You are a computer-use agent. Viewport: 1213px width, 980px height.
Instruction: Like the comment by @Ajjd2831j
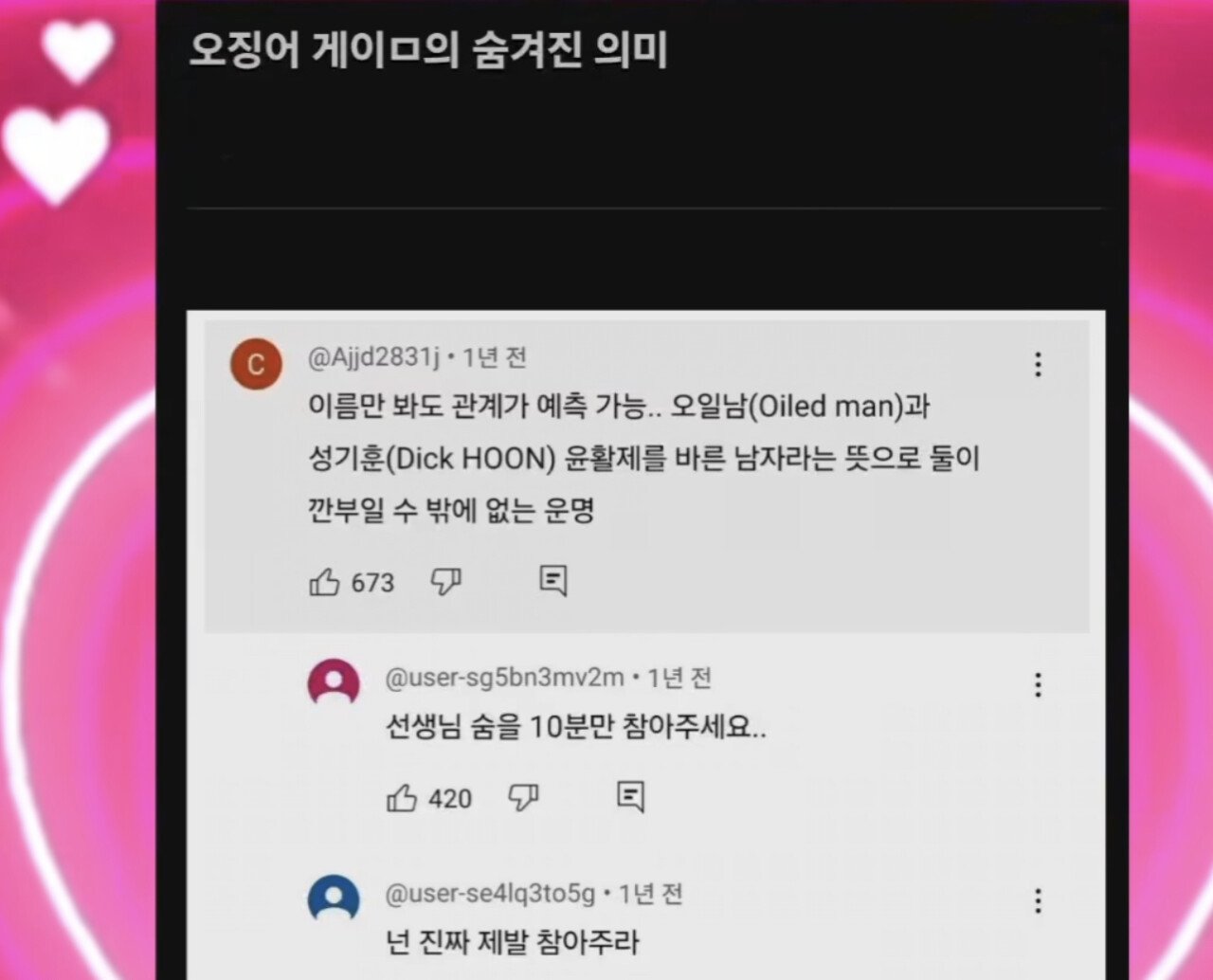(324, 581)
